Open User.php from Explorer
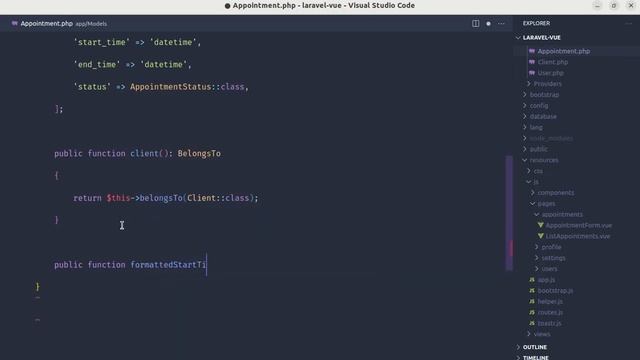The image size is (640, 360). click(x=550, y=73)
